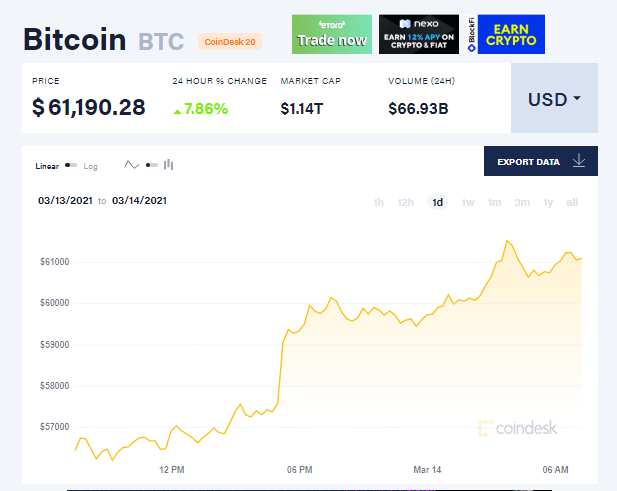Viewport: 617px width, 491px height.
Task: Click the nexo logo banner
Action: (419, 35)
